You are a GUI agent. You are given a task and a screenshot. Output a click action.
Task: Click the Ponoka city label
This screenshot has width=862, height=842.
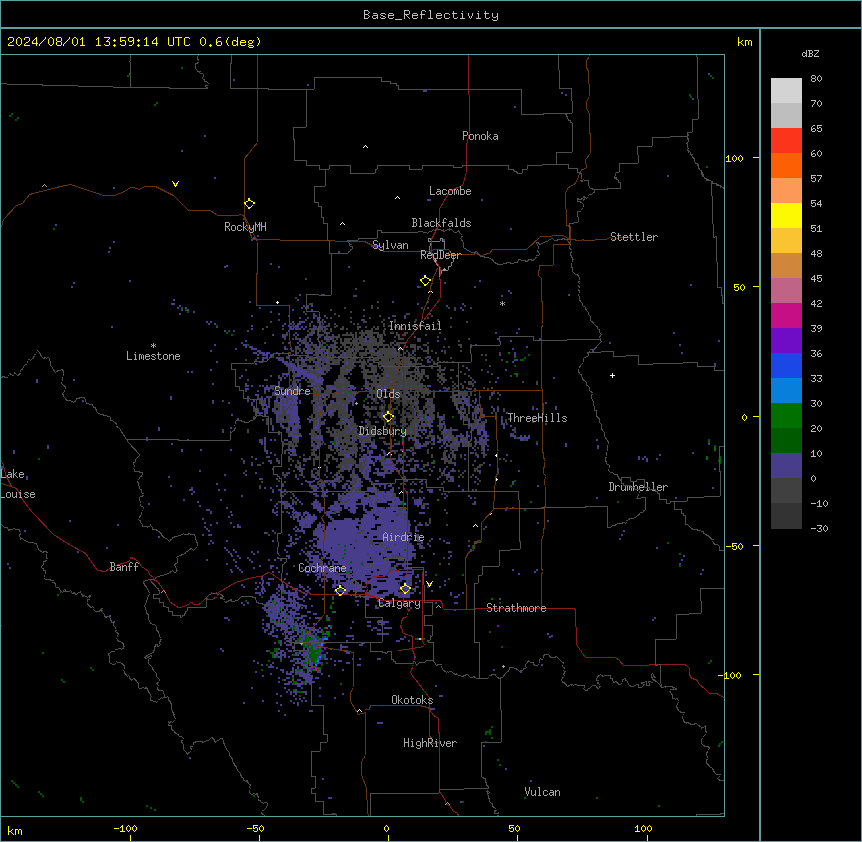click(480, 136)
